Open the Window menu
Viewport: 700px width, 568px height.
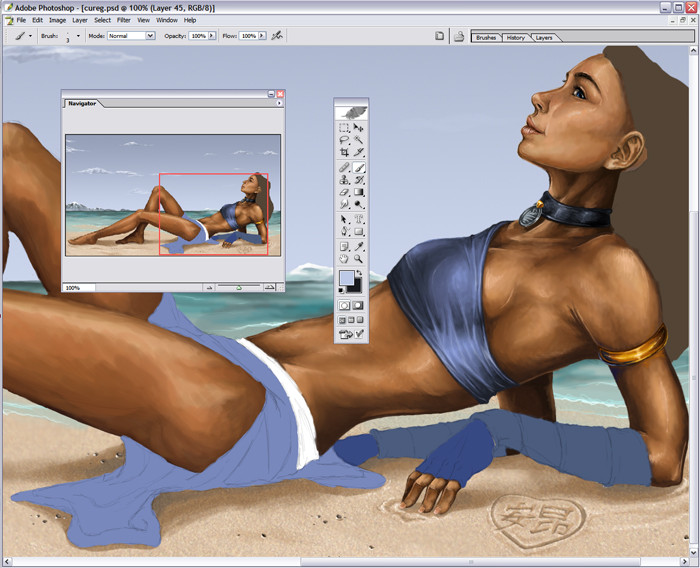(167, 20)
